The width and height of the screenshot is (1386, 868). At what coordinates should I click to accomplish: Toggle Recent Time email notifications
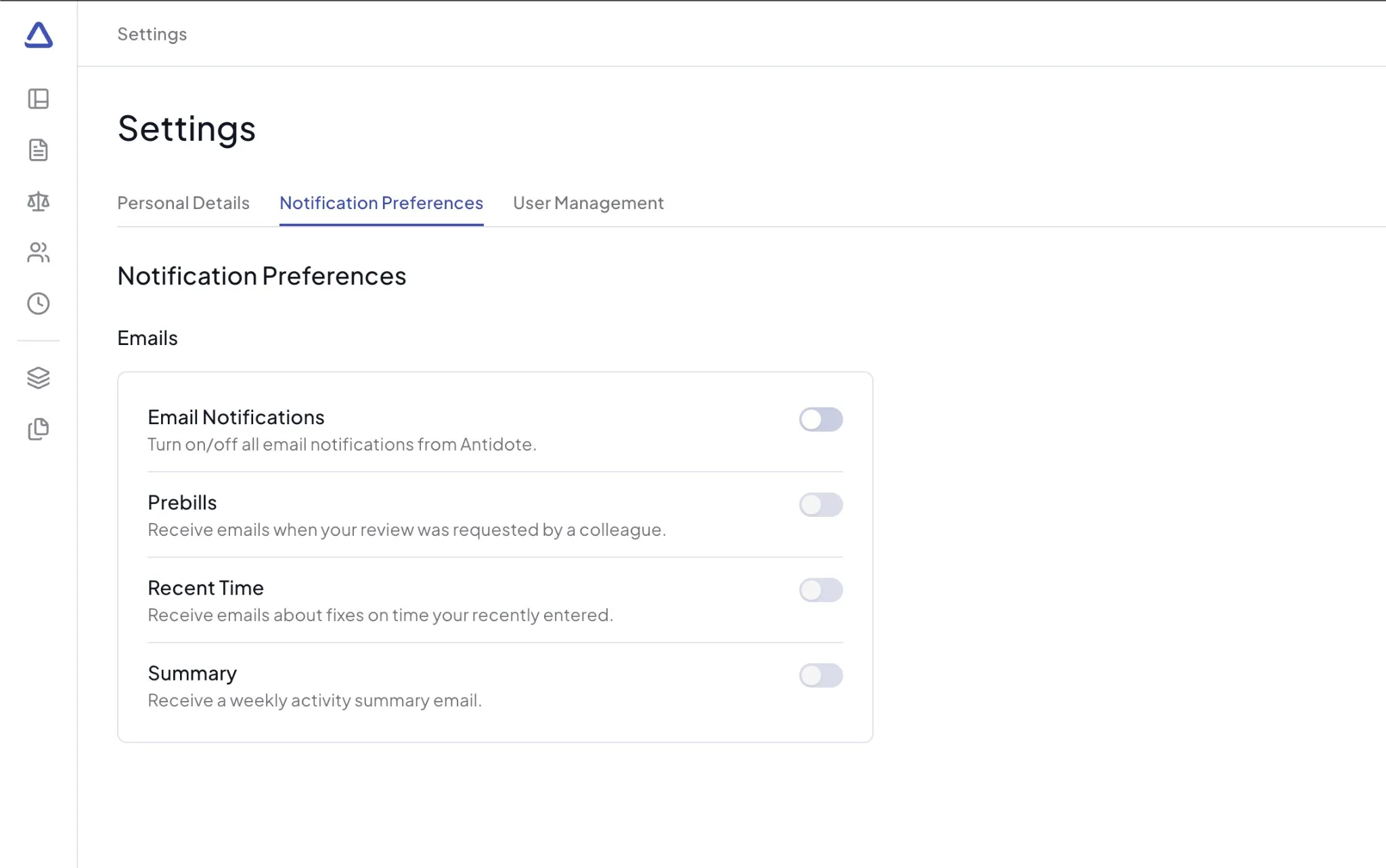pos(821,590)
